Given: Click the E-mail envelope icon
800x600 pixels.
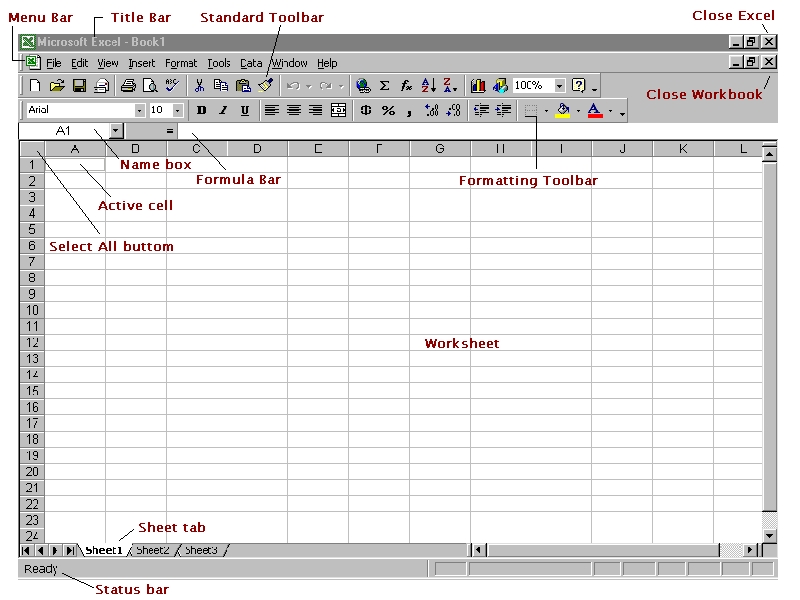Looking at the screenshot, I should (x=102, y=85).
